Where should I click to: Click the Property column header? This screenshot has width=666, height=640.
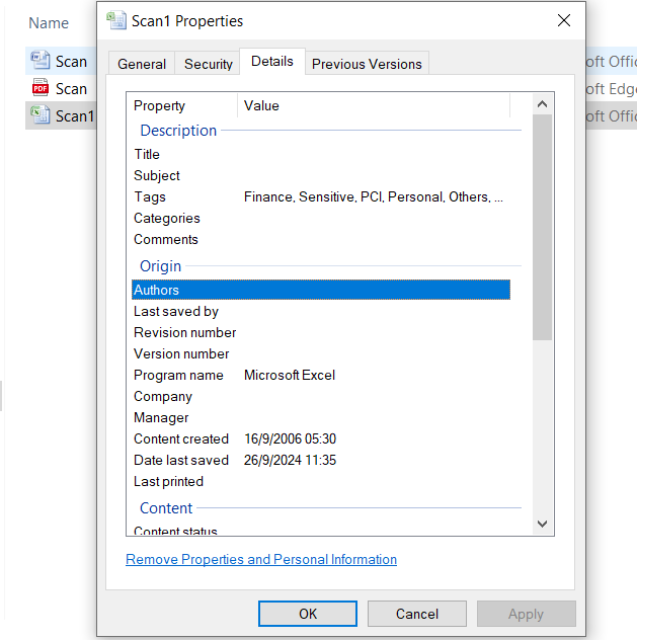(160, 106)
